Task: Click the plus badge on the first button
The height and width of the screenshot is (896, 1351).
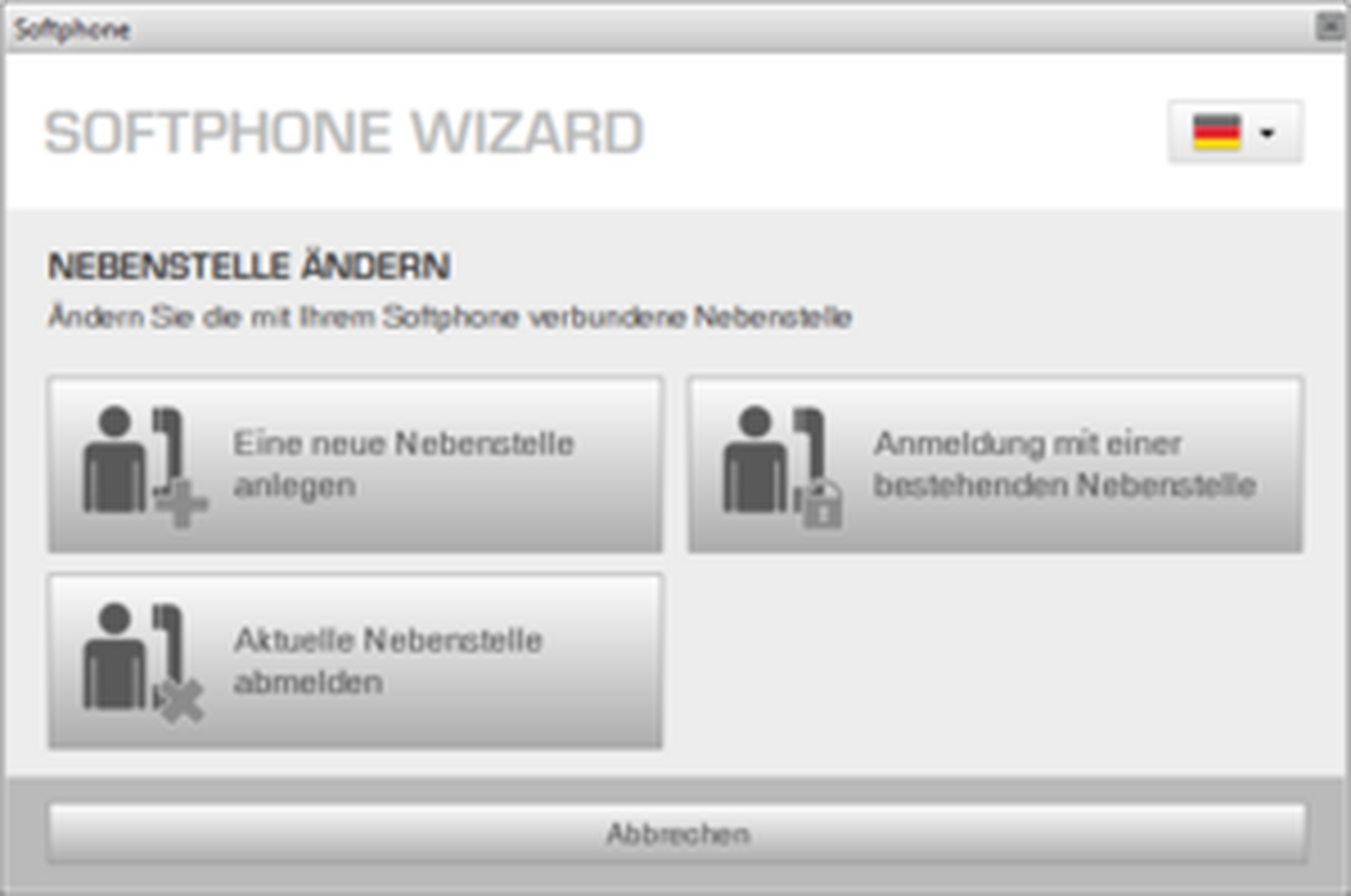Action: tap(181, 504)
